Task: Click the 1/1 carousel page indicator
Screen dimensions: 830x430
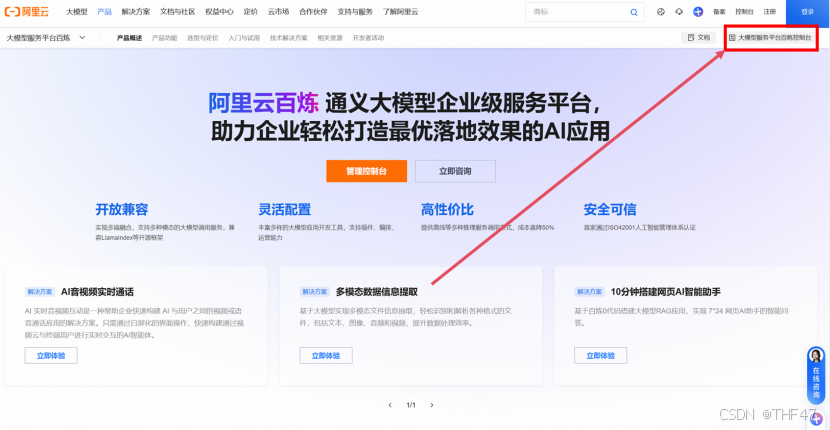Action: (x=411, y=405)
